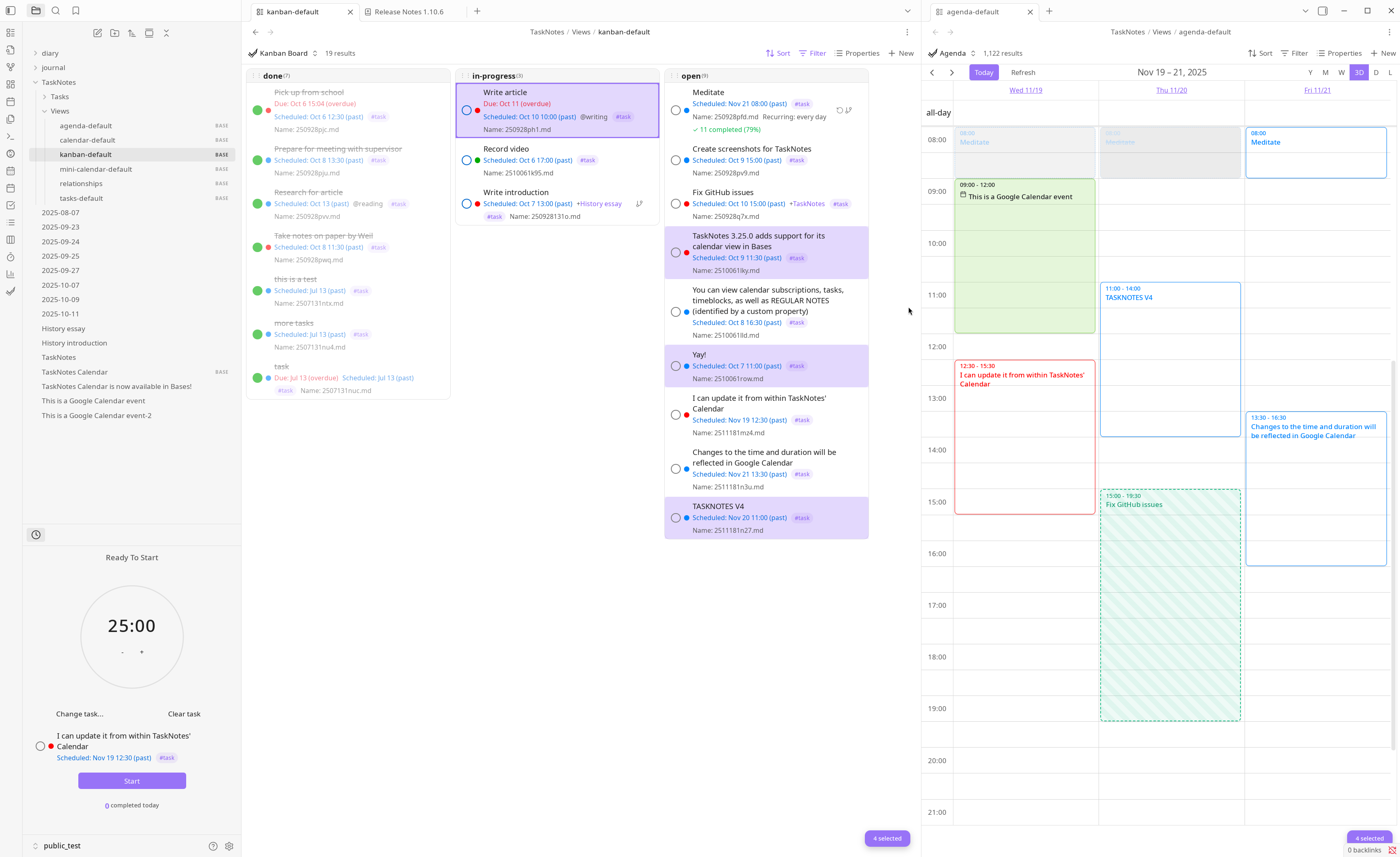Change the sort order of files
The width and height of the screenshot is (1400, 857).
click(131, 33)
